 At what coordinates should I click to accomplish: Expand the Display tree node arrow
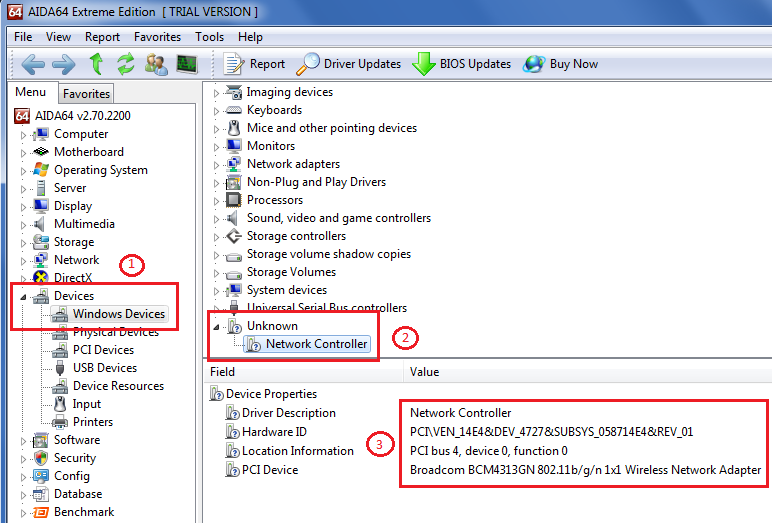coord(23,207)
